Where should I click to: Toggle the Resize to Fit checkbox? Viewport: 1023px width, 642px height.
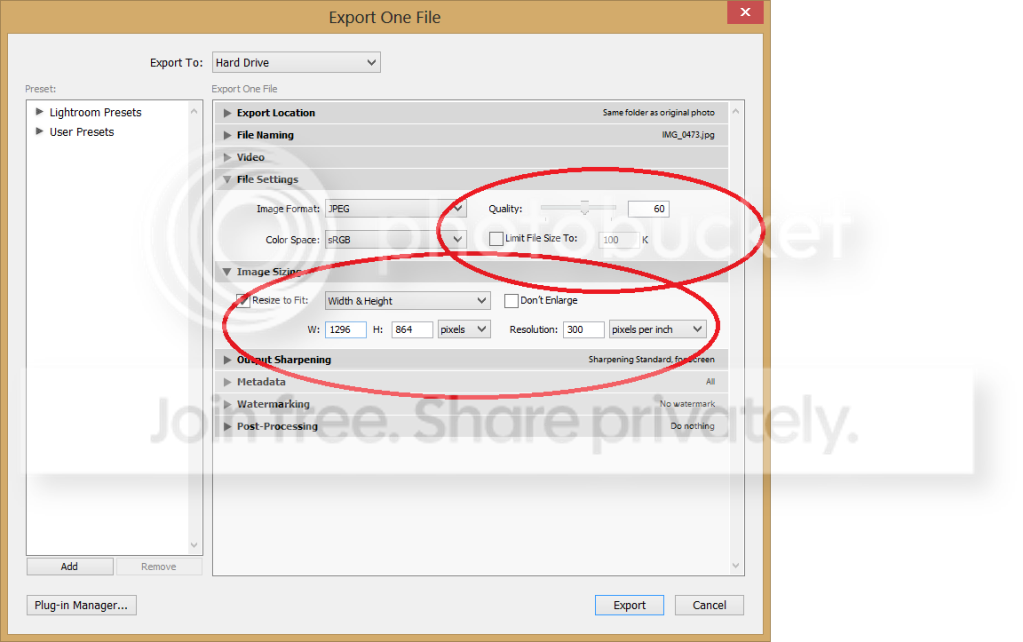(243, 300)
